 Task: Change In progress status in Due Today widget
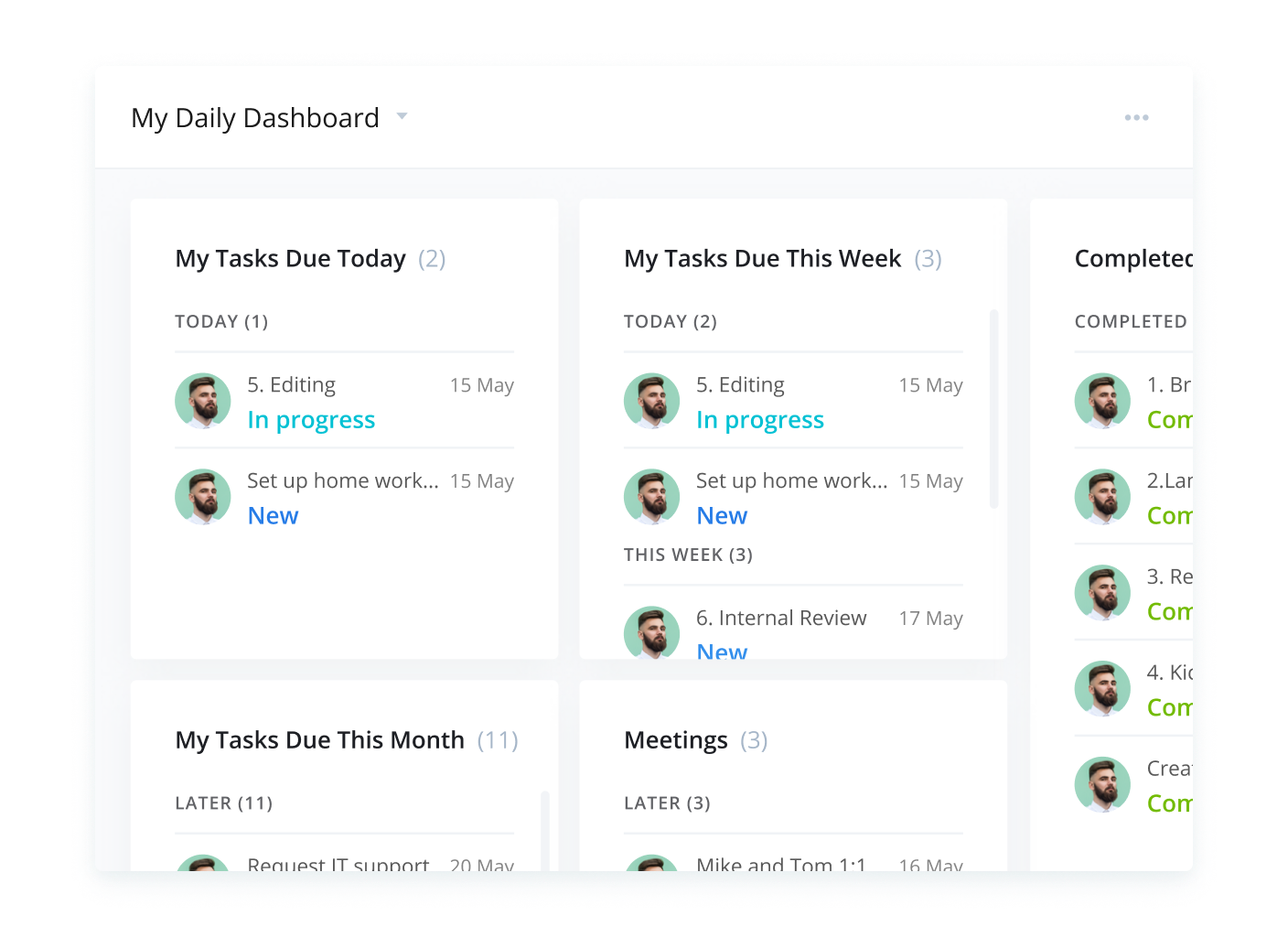point(311,420)
